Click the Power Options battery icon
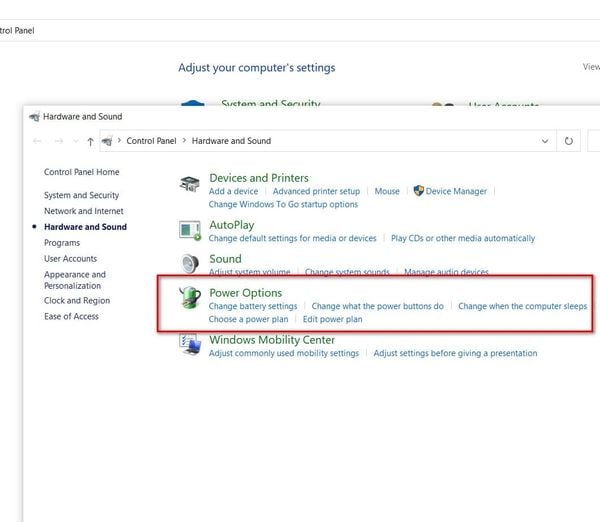 (x=189, y=298)
